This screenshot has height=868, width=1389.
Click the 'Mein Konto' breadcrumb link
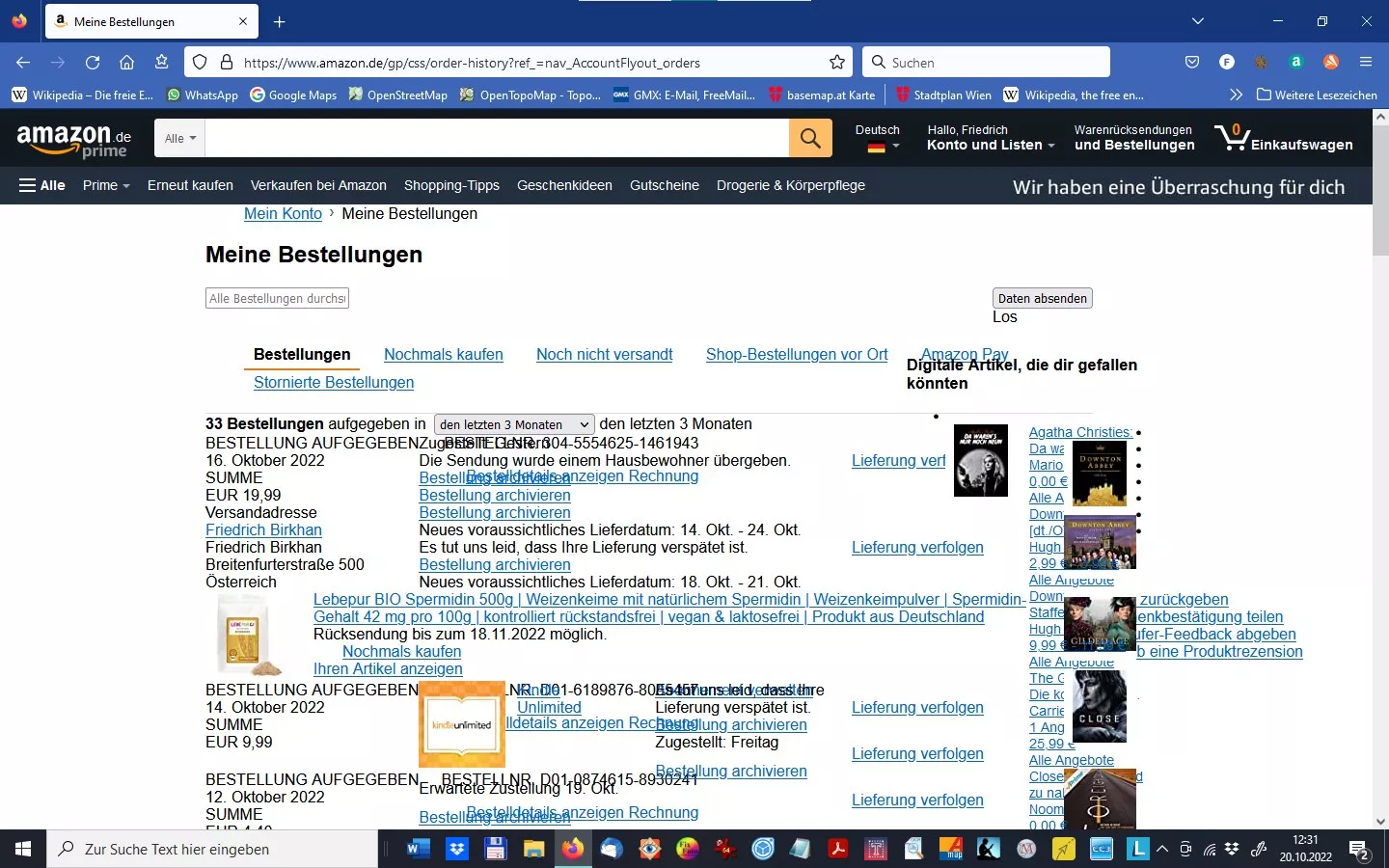[x=283, y=214]
